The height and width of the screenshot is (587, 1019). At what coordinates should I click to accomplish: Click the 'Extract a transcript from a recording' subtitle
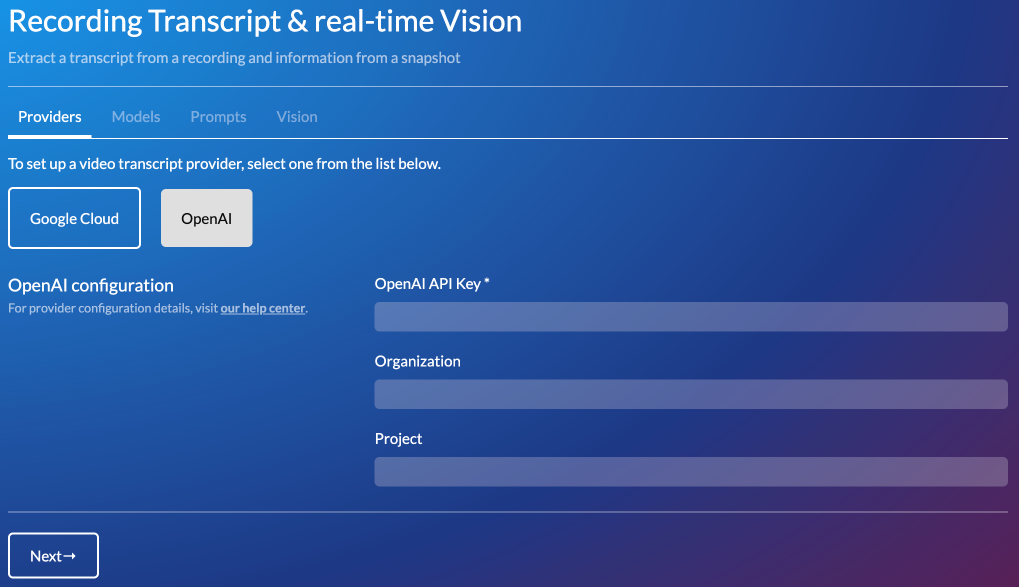point(234,58)
